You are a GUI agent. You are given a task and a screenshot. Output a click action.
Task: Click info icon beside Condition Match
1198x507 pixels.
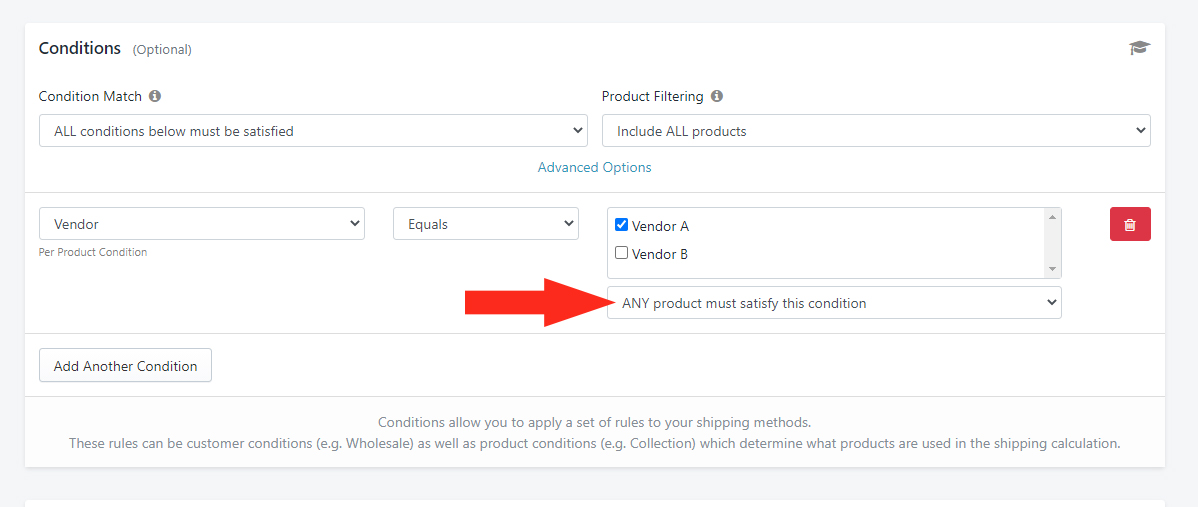point(155,96)
